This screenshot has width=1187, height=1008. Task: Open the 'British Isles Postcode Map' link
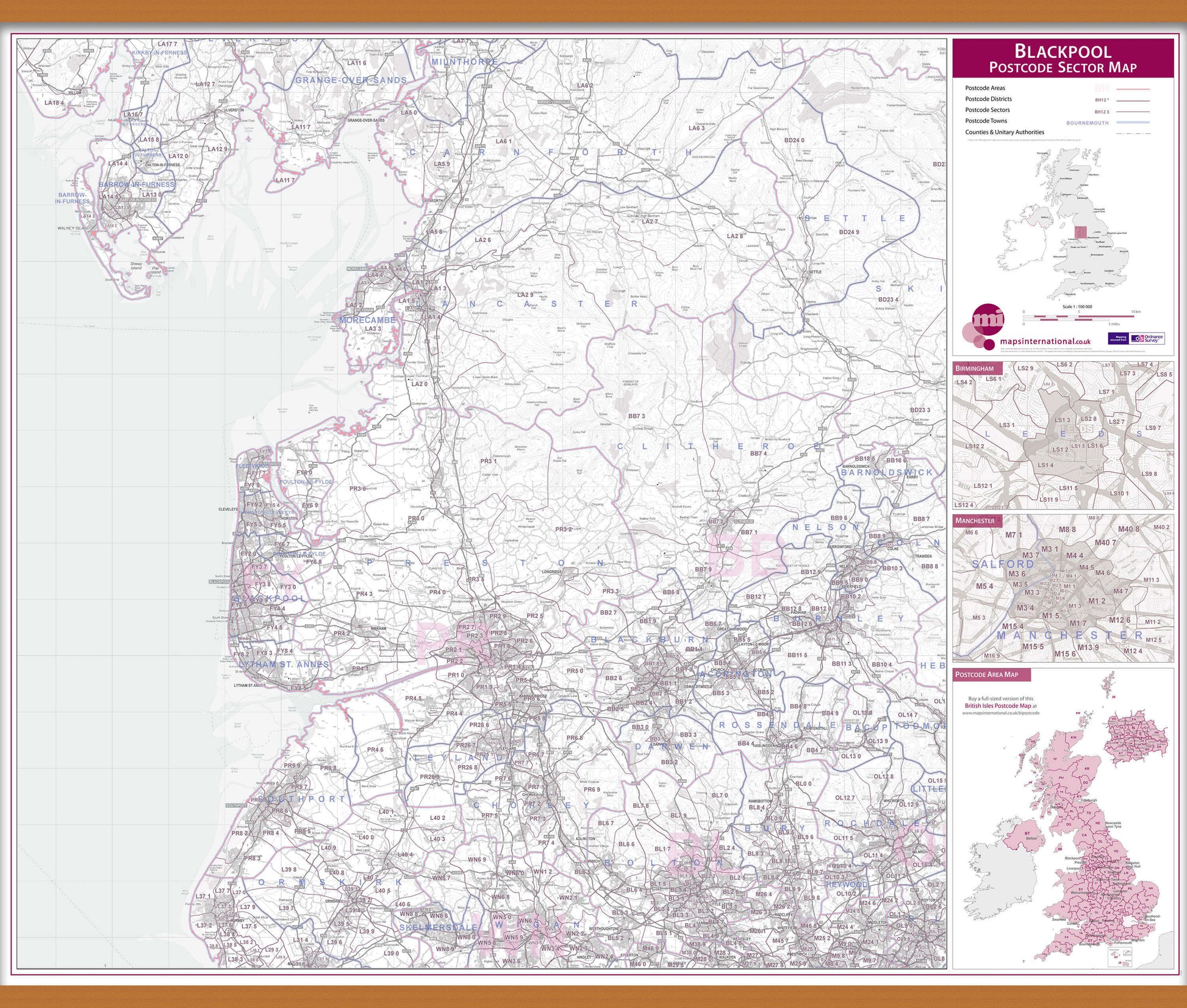(997, 706)
